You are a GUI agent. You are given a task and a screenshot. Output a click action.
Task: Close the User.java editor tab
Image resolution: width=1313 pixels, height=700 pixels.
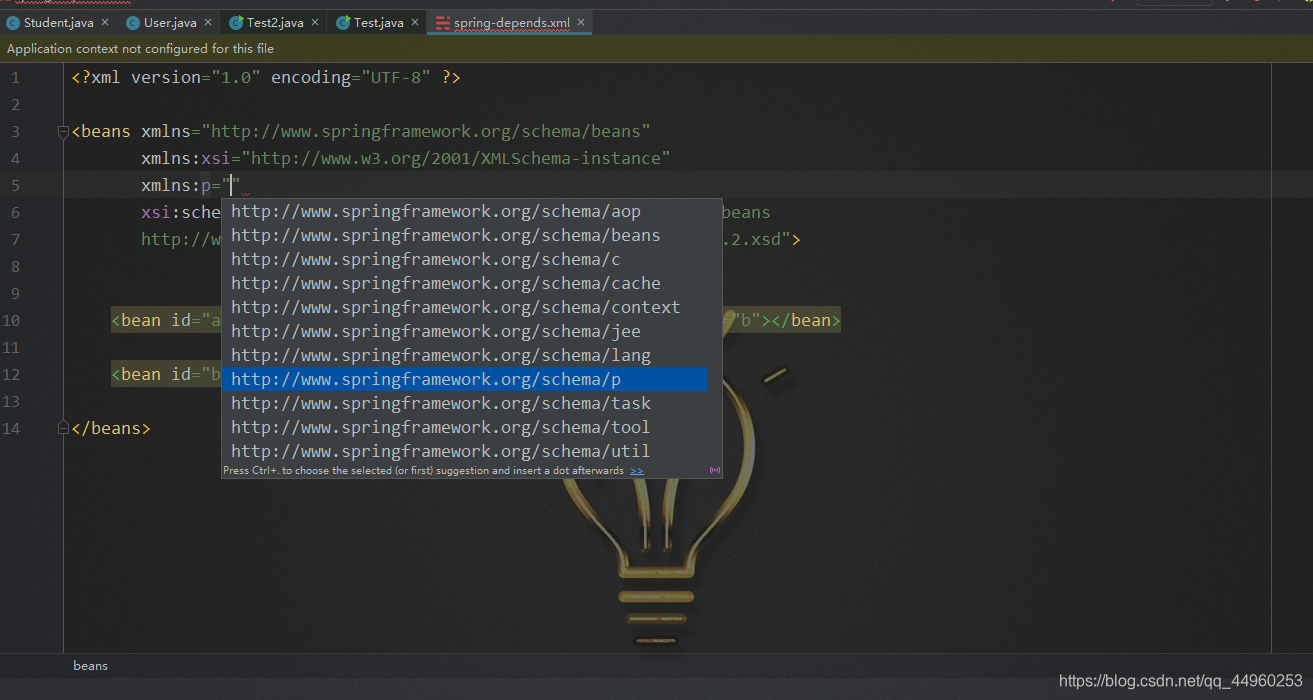(x=208, y=22)
